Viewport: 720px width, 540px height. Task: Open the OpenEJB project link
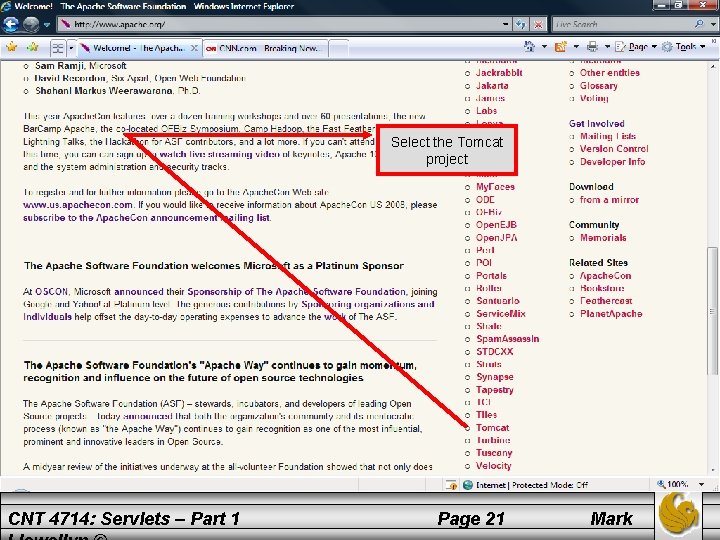pos(496,225)
